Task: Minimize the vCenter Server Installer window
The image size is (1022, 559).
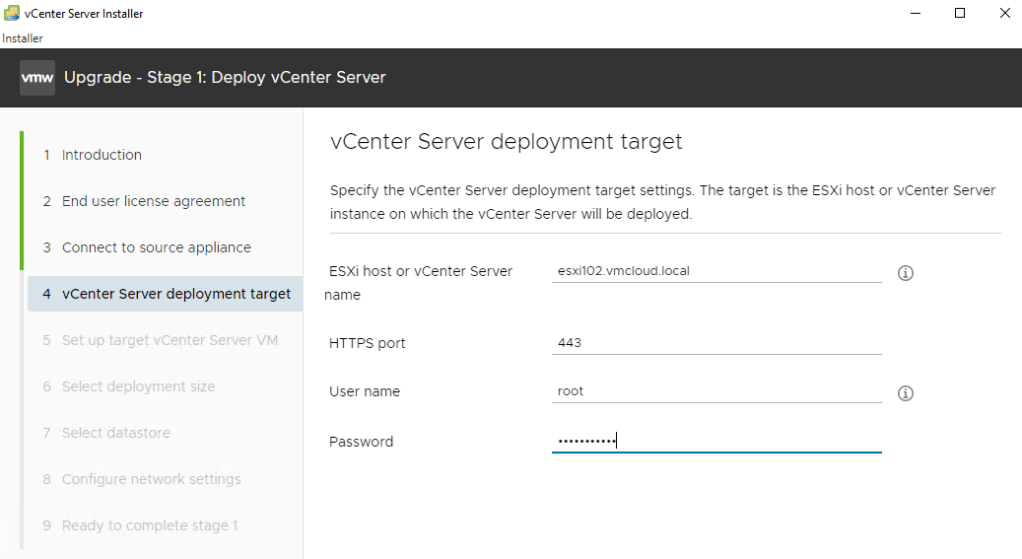Action: pos(914,13)
